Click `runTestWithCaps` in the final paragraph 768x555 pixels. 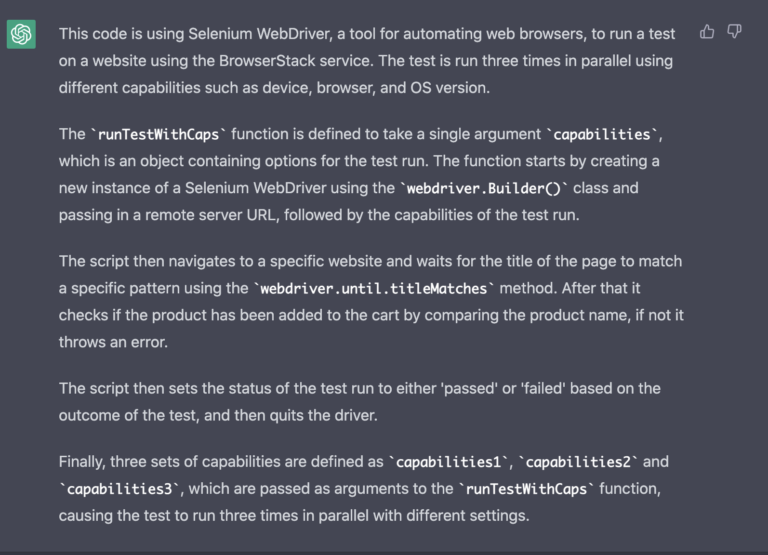[526, 489]
